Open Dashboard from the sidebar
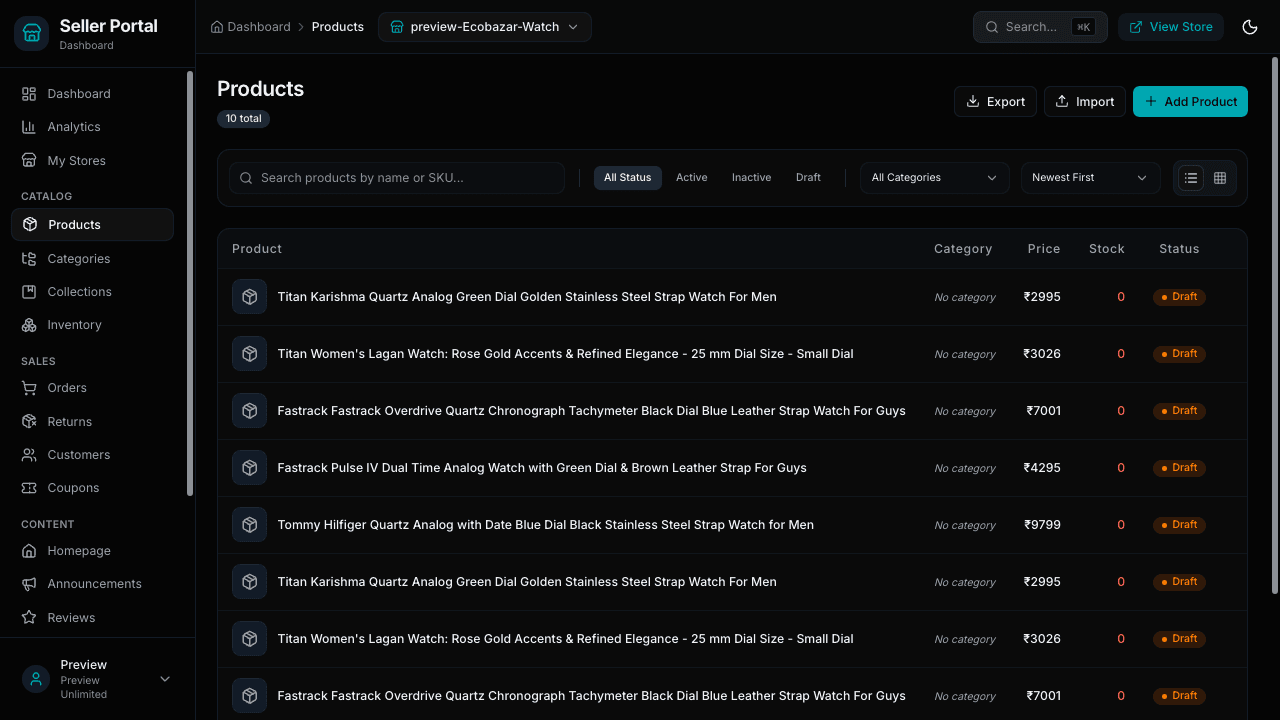1280x720 pixels. pyautogui.click(x=93, y=94)
